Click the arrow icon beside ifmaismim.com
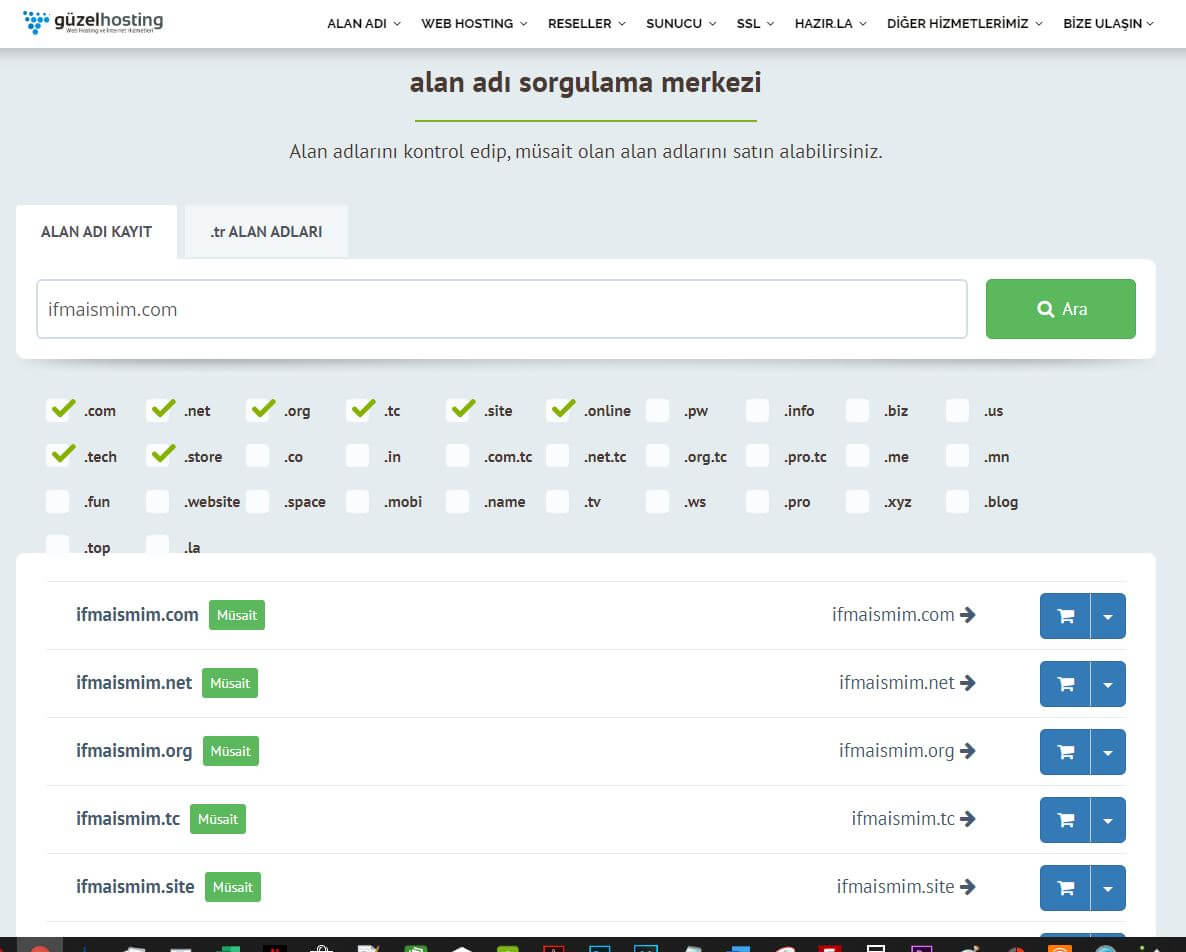 (968, 615)
